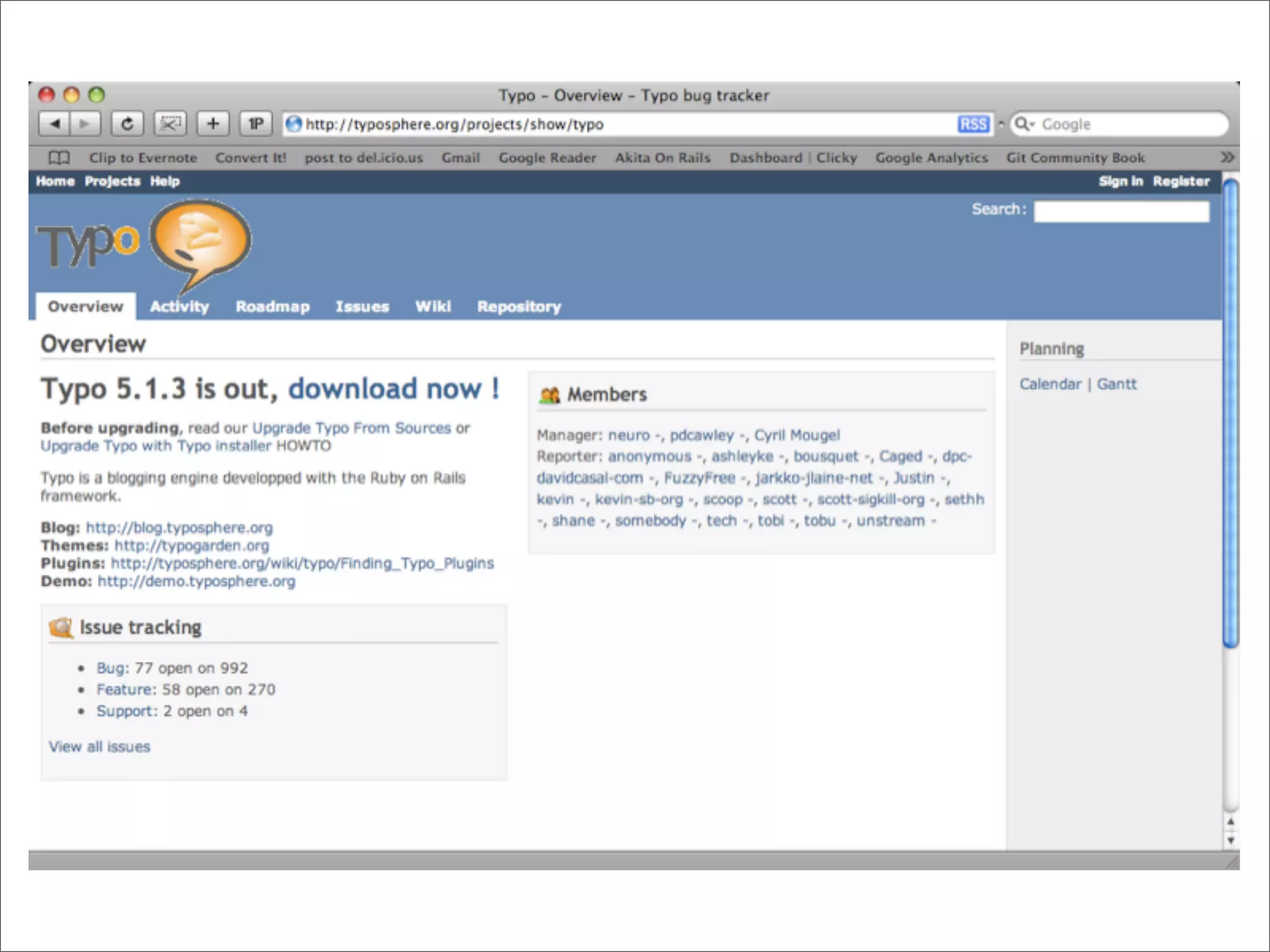This screenshot has height=952, width=1270.
Task: Click the globe icon in the address bar
Action: 293,124
